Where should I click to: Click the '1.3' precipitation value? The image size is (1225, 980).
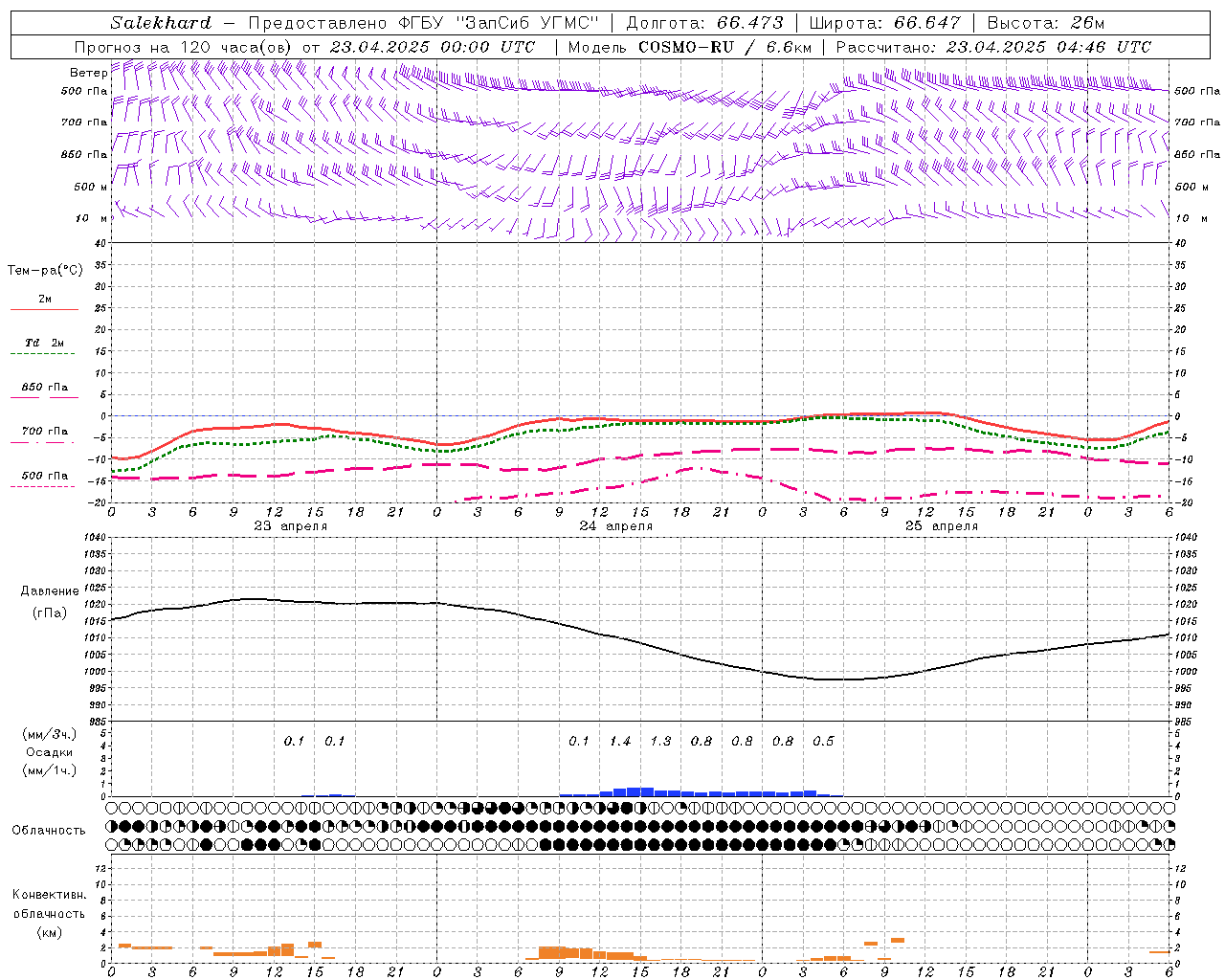660,742
